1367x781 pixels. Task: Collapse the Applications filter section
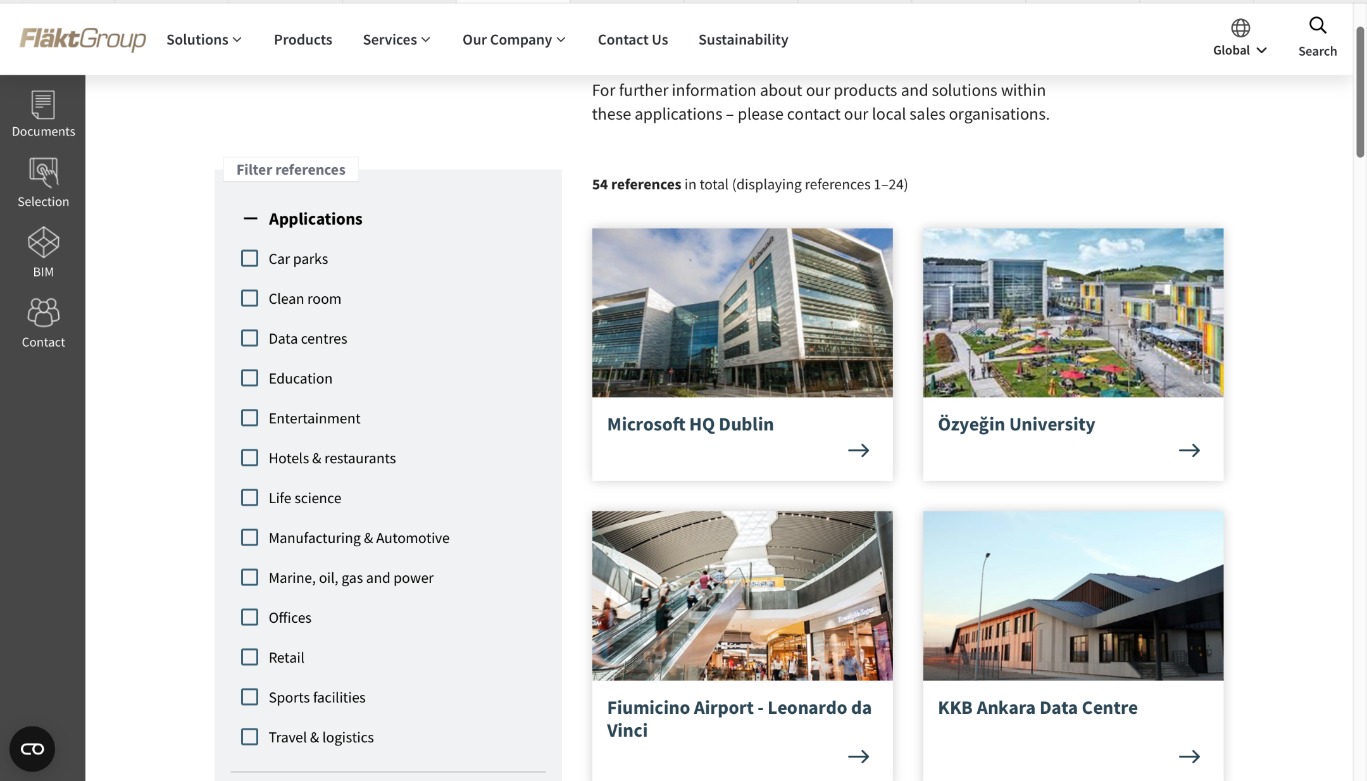(250, 218)
